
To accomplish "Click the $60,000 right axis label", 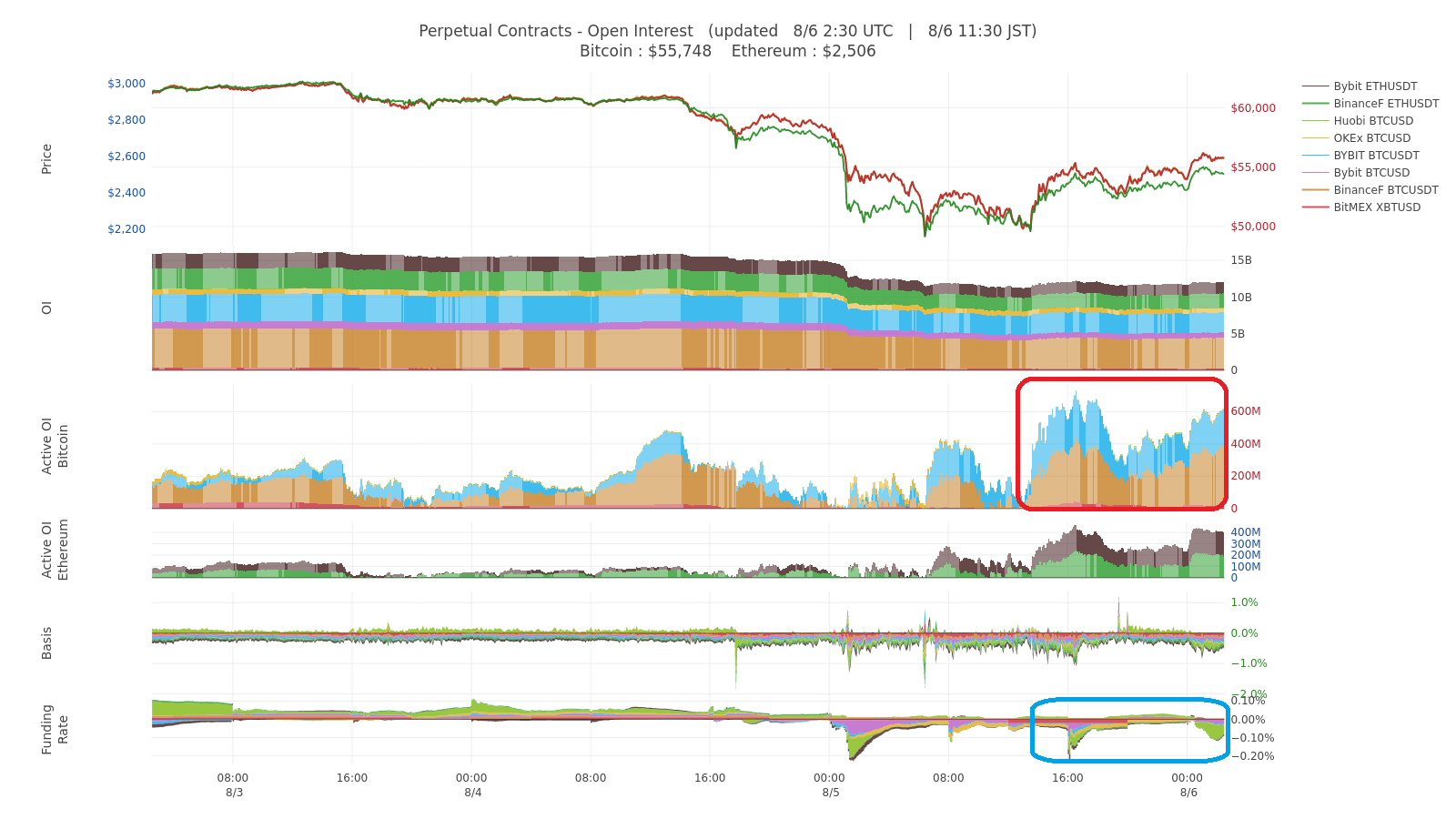I will click(x=1251, y=107).
